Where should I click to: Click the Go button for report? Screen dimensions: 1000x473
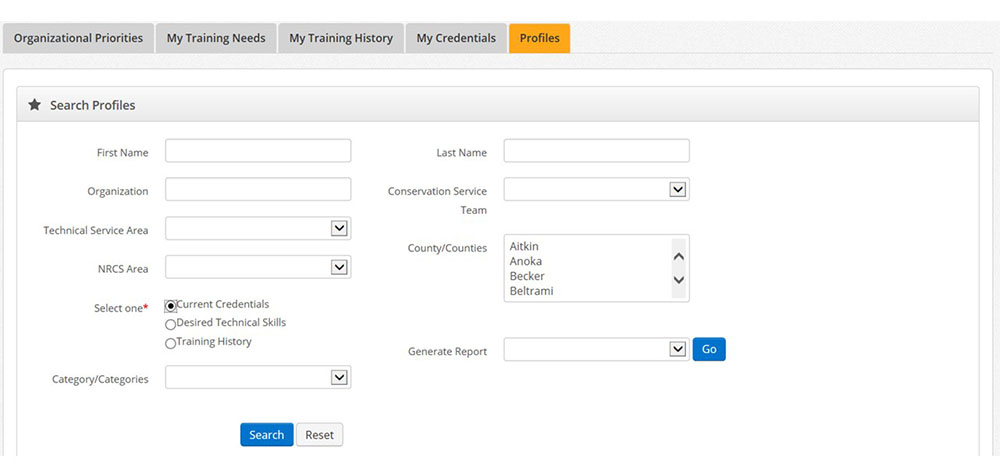coord(709,349)
